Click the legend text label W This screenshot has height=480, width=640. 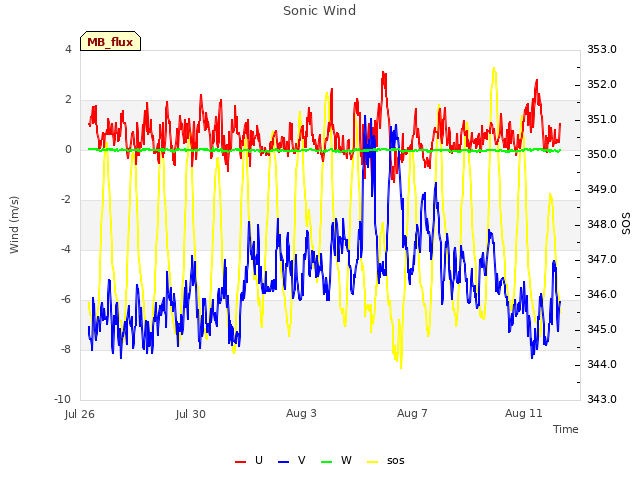pyautogui.click(x=346, y=460)
